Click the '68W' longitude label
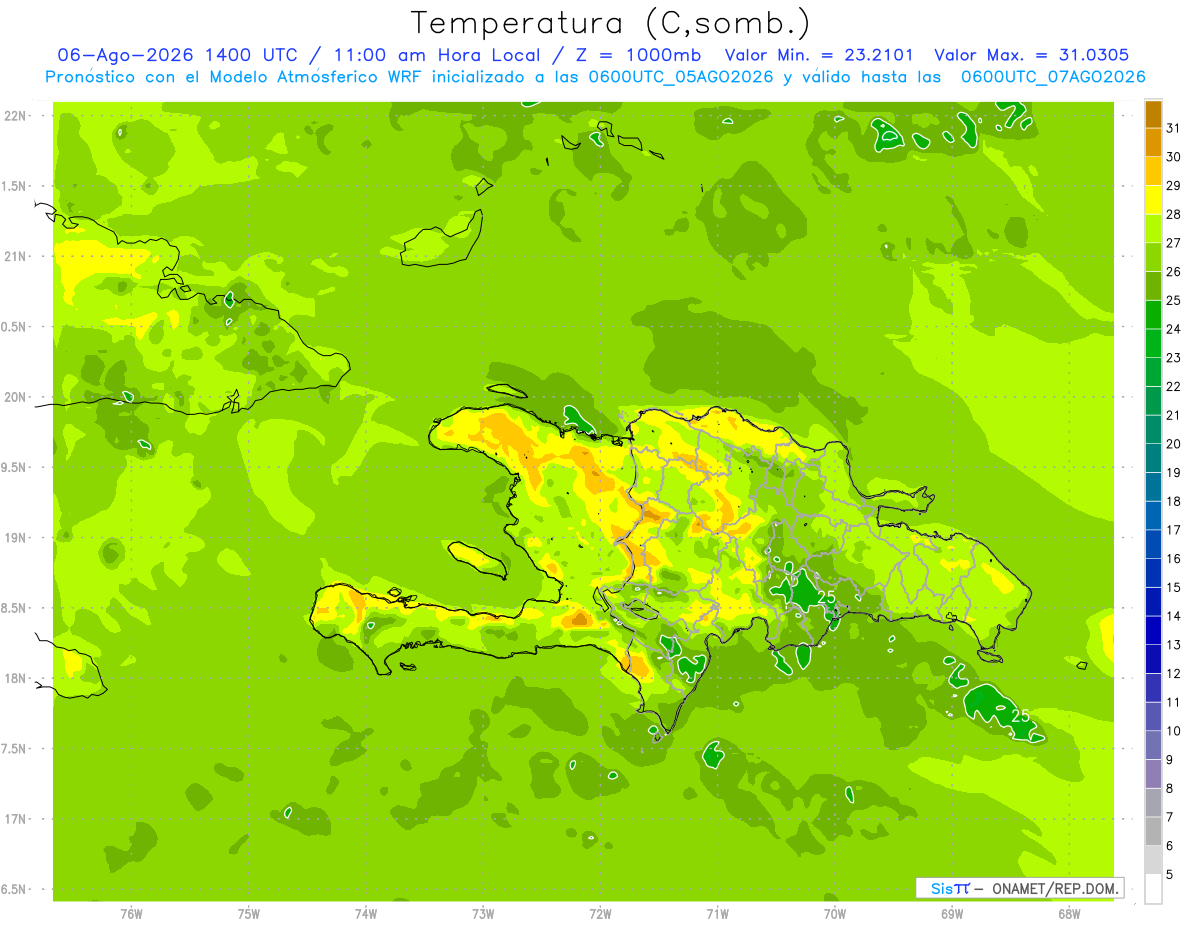 (1068, 914)
